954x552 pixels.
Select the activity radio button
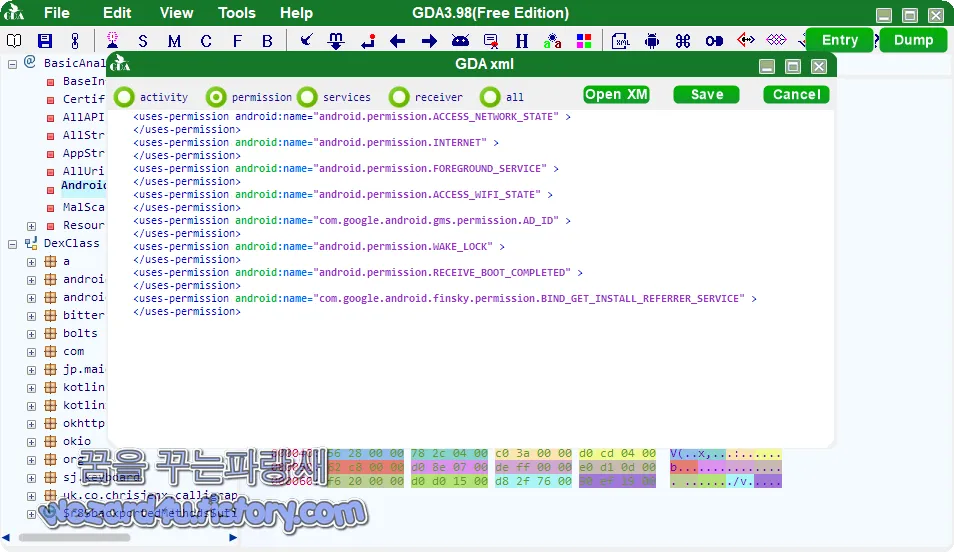tap(124, 97)
